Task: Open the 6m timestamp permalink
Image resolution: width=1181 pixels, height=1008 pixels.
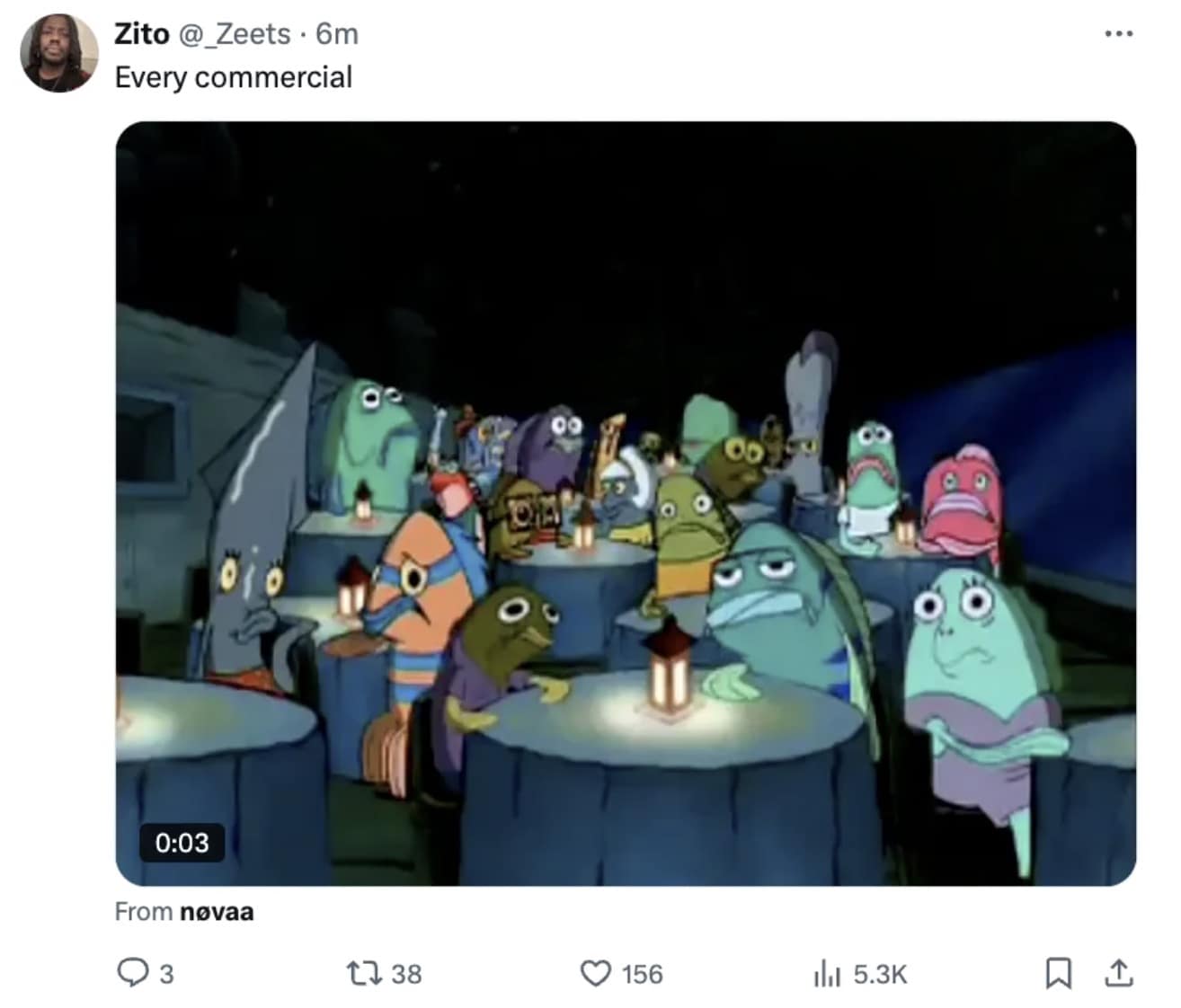Action: [337, 34]
